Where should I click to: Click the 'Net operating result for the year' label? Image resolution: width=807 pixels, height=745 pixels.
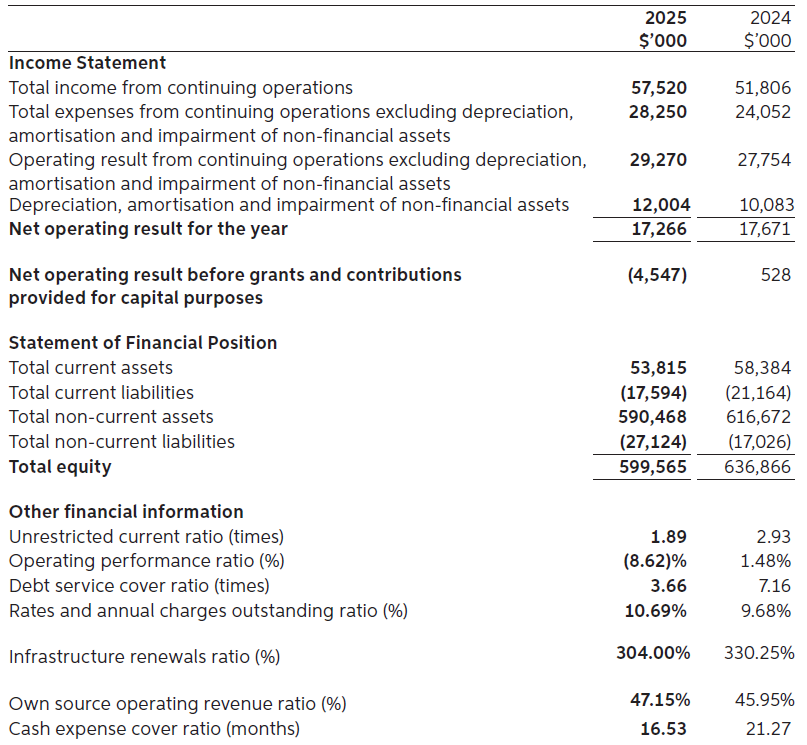pyautogui.click(x=148, y=229)
